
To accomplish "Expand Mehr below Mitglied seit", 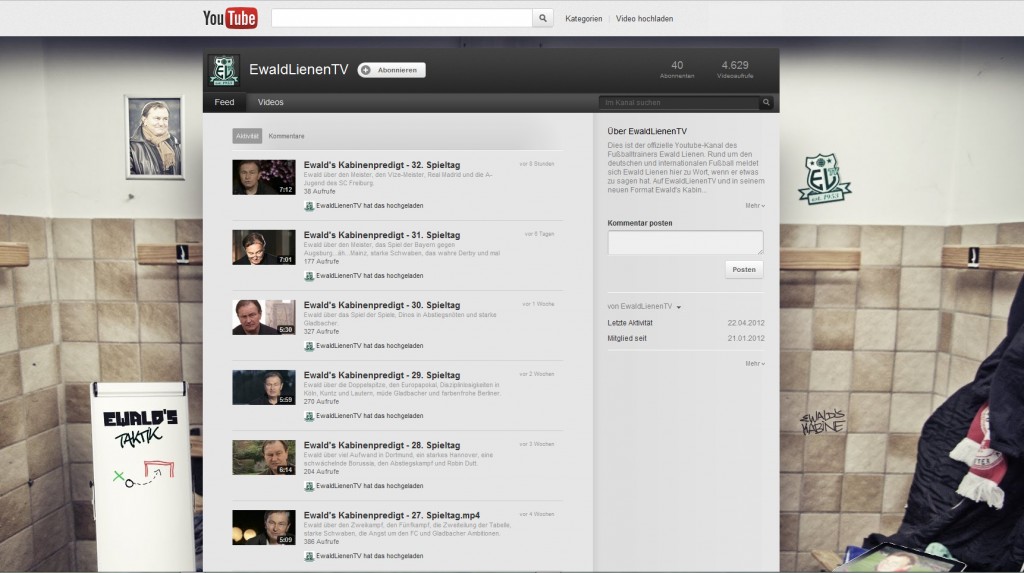I will pyautogui.click(x=755, y=363).
